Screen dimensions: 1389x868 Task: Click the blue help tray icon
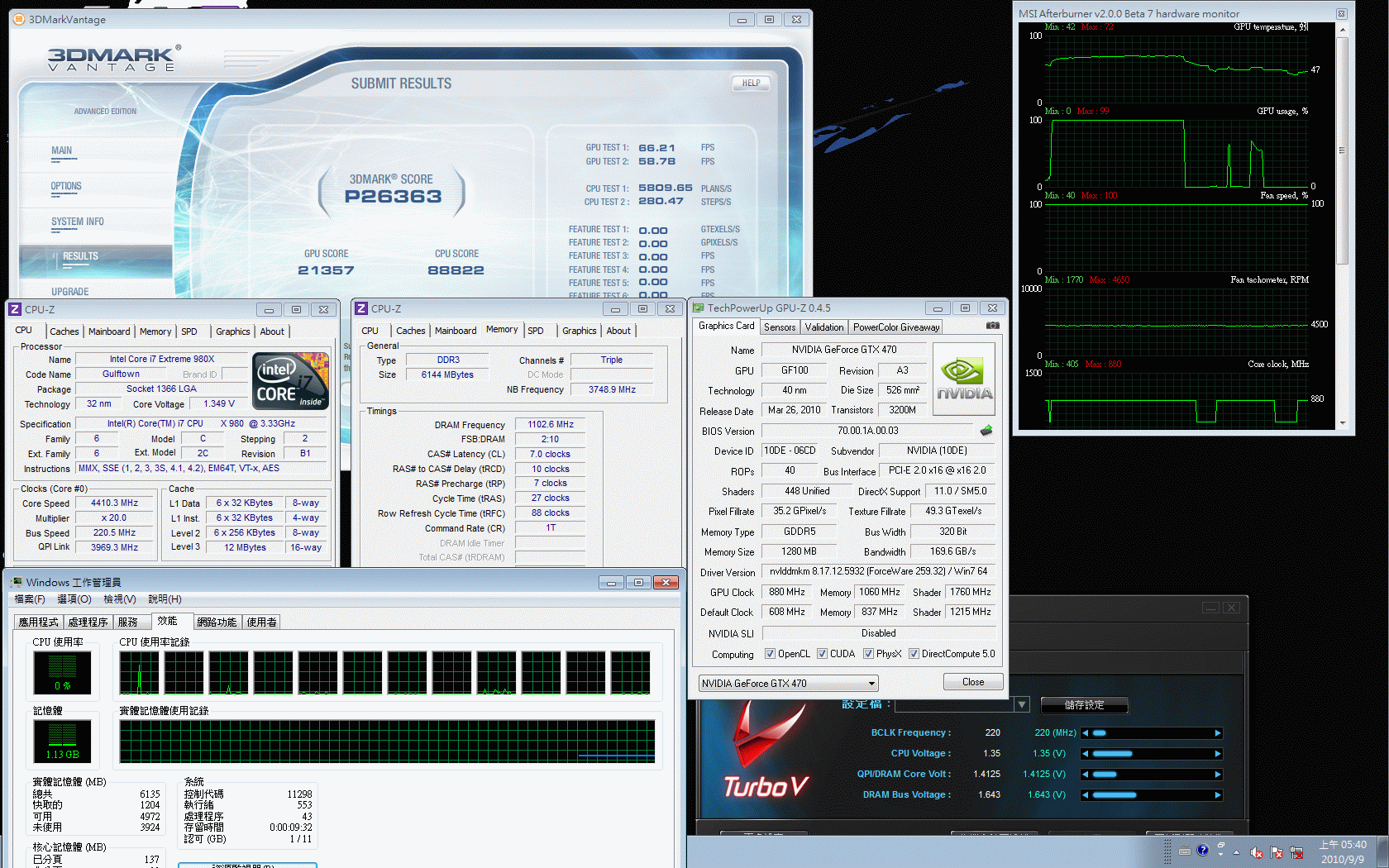tap(1203, 850)
